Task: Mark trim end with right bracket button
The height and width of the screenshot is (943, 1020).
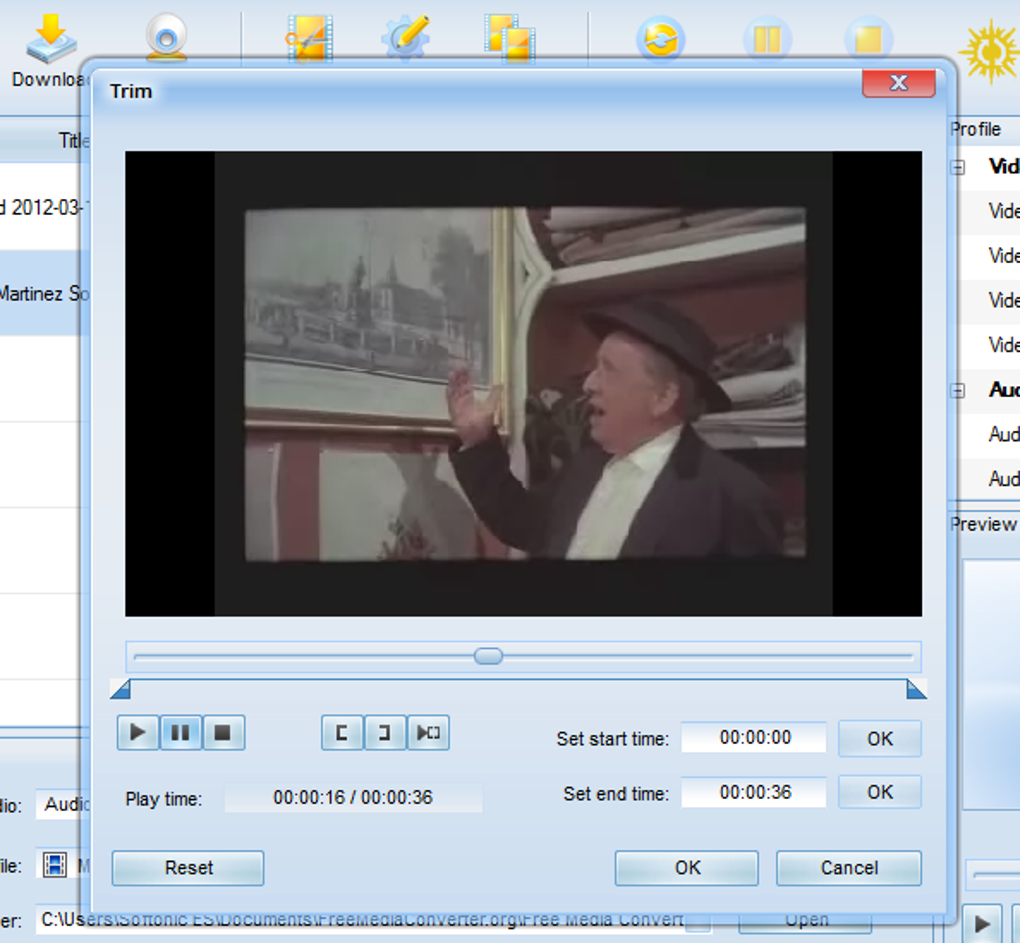Action: tap(384, 733)
